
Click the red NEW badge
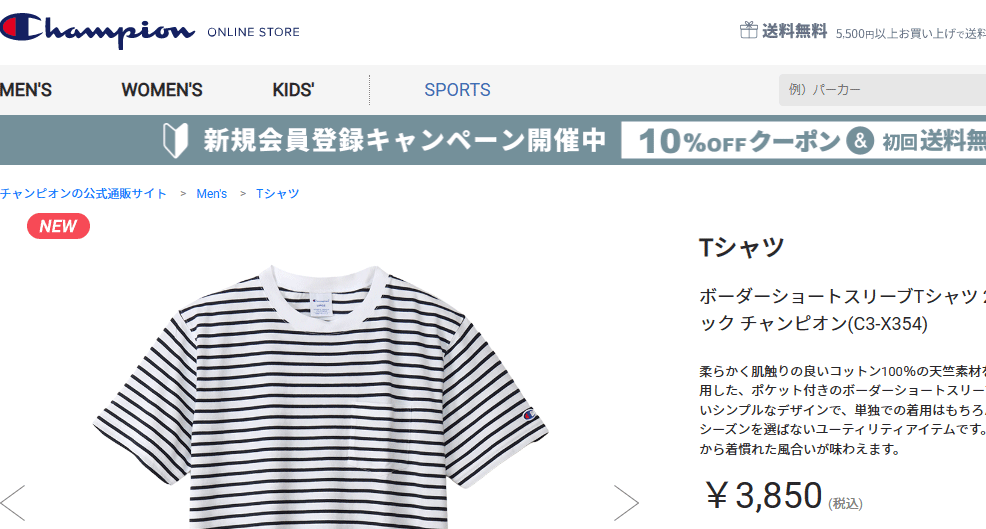point(58,226)
